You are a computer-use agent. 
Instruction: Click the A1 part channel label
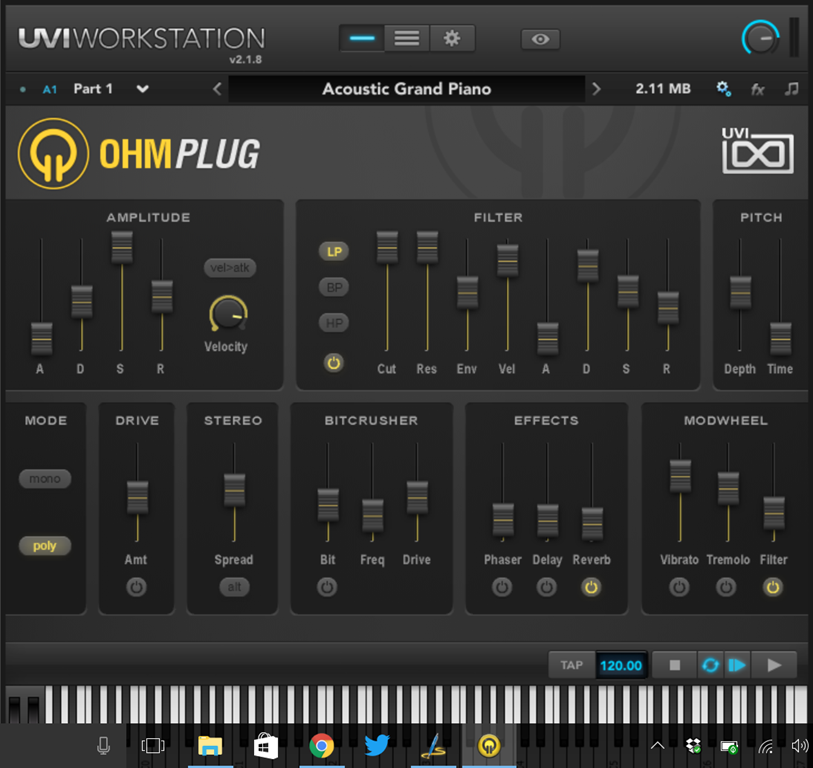click(x=50, y=90)
